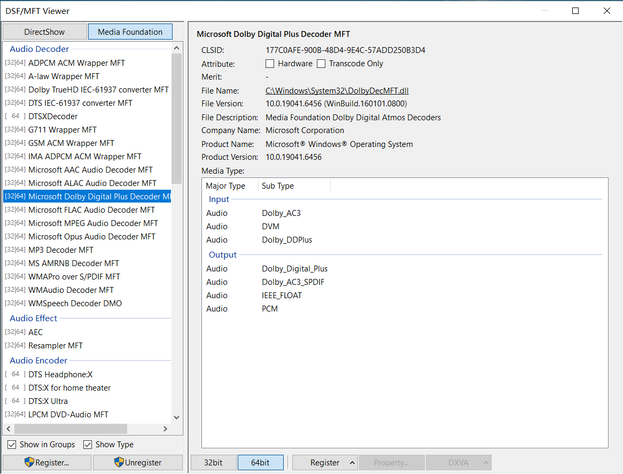Collapse the Audio Decoder group header
623x474 pixels.
pyautogui.click(x=39, y=49)
